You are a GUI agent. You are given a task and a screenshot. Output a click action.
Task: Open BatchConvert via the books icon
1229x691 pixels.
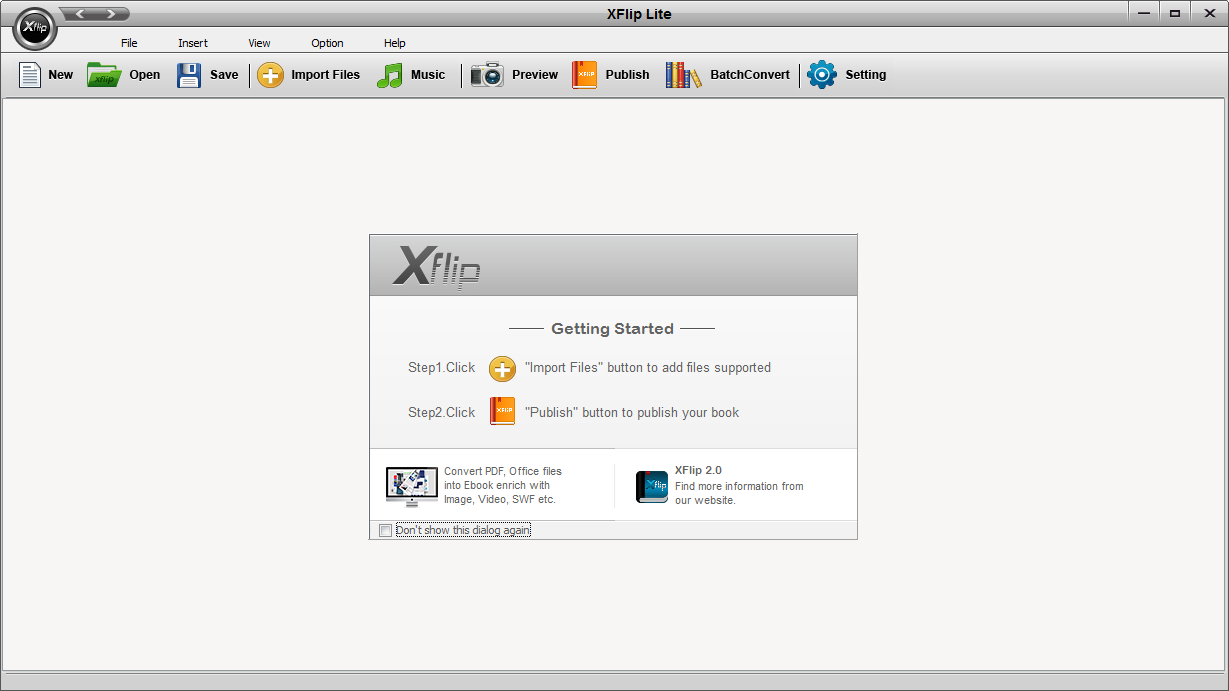[683, 75]
